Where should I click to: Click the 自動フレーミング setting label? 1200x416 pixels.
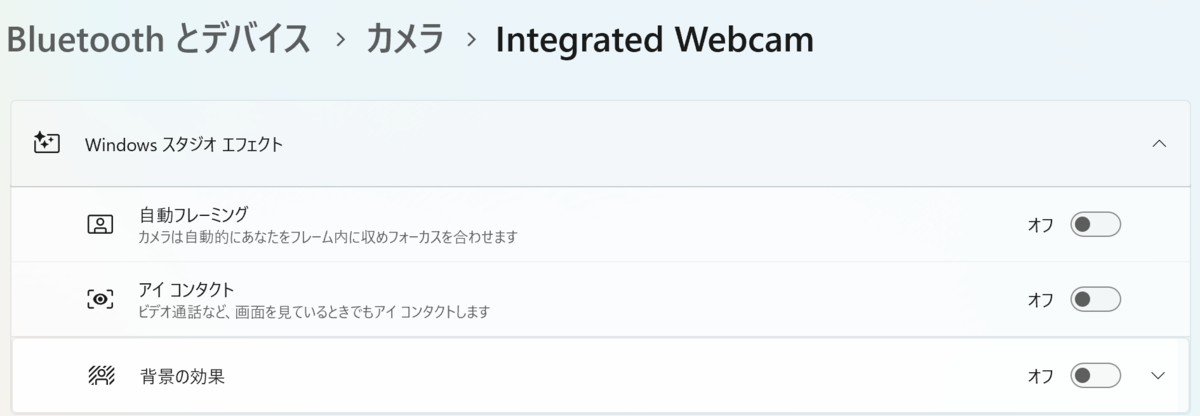click(194, 214)
